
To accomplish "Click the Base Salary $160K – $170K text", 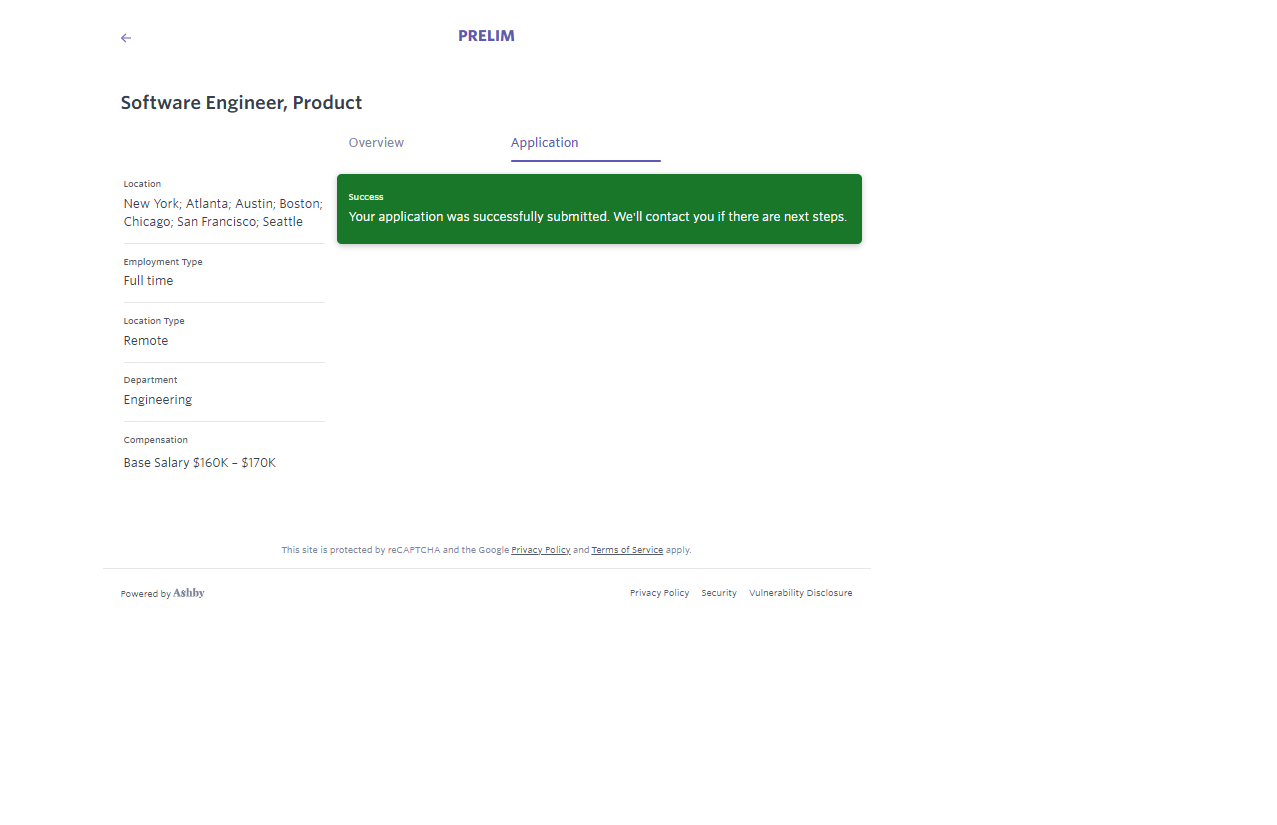I will (200, 463).
